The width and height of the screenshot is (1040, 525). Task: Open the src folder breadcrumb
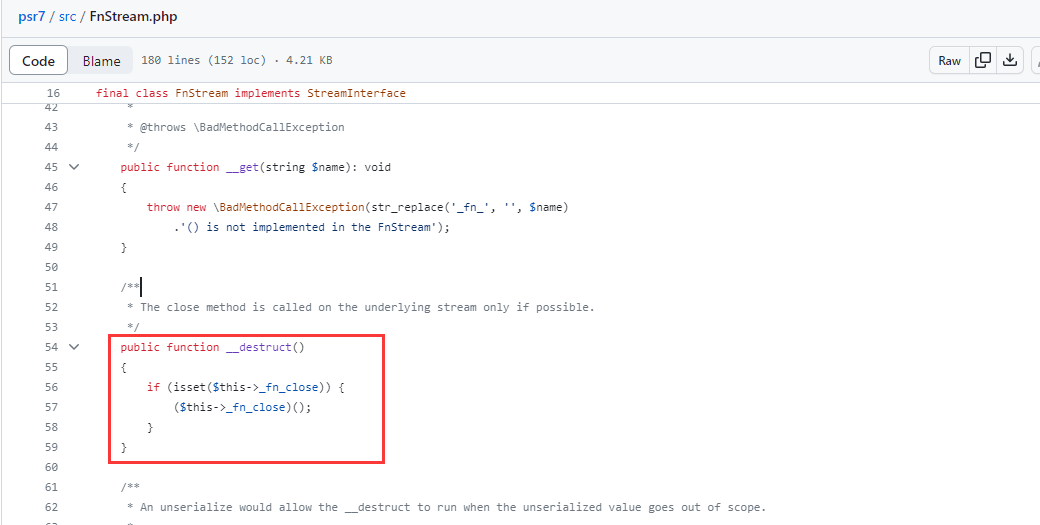68,17
